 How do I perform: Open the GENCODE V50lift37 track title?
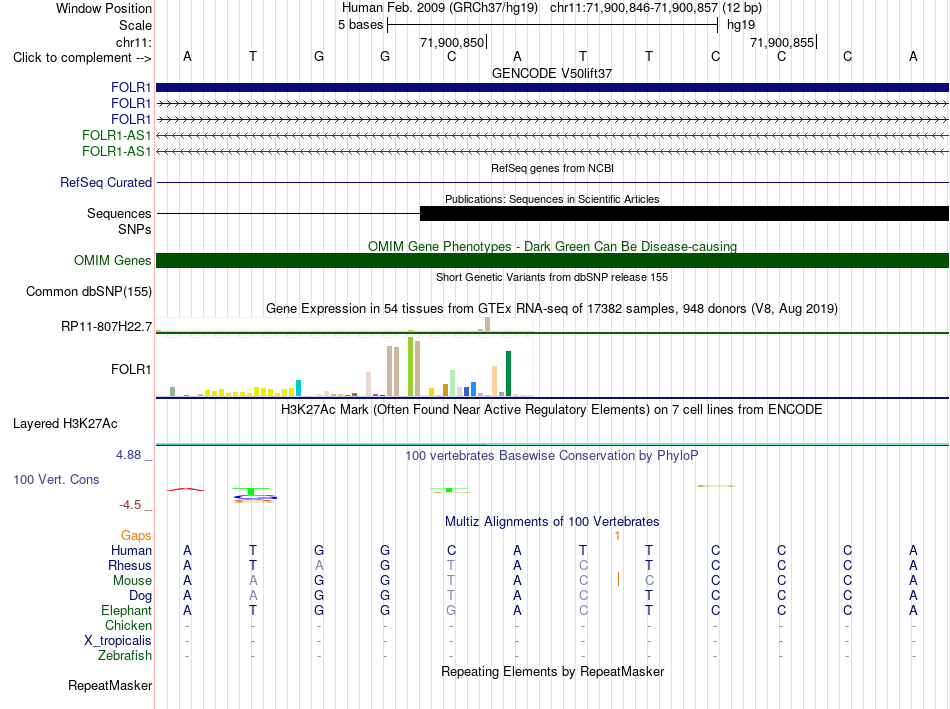tap(552, 73)
